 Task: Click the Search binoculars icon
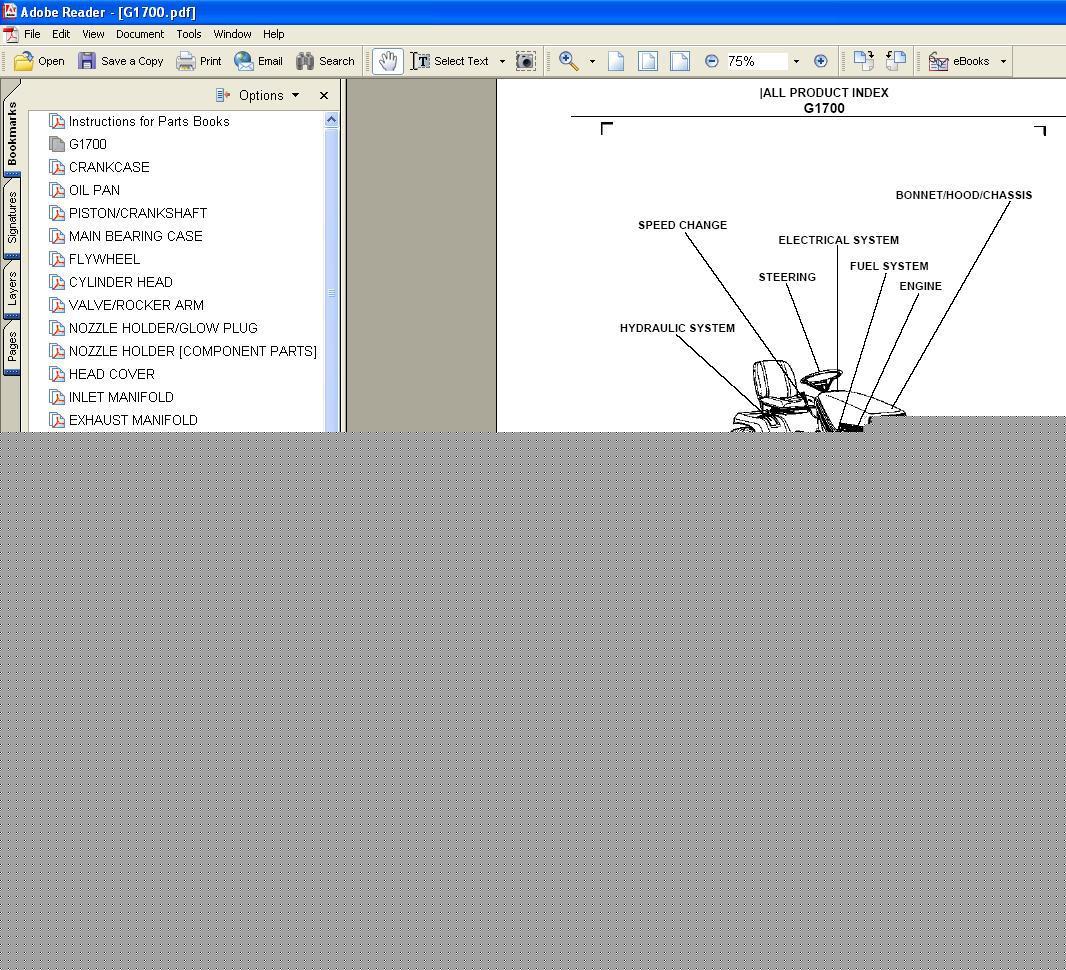coord(305,61)
